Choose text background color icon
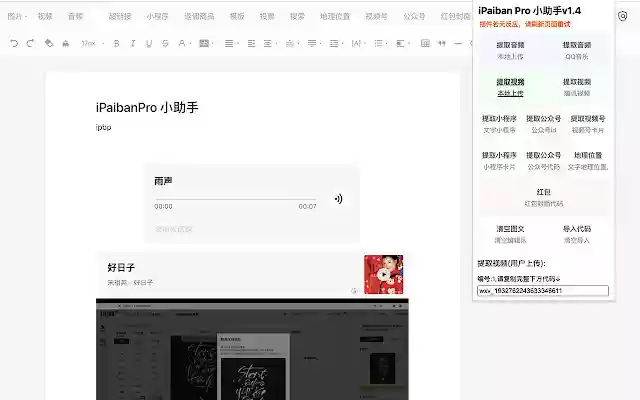 [x=206, y=43]
